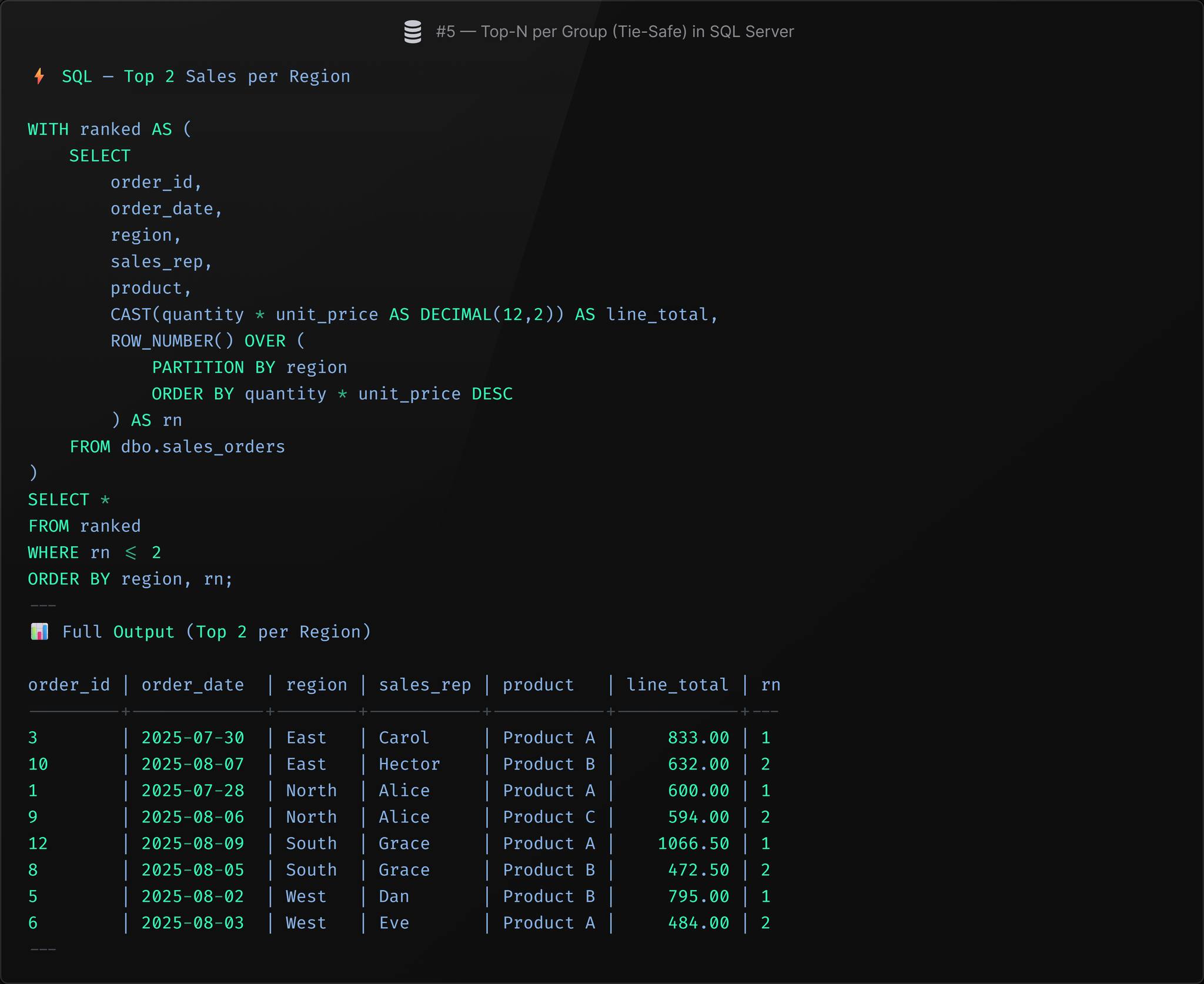Click the date 2025-08-06 in the table

[x=193, y=817]
